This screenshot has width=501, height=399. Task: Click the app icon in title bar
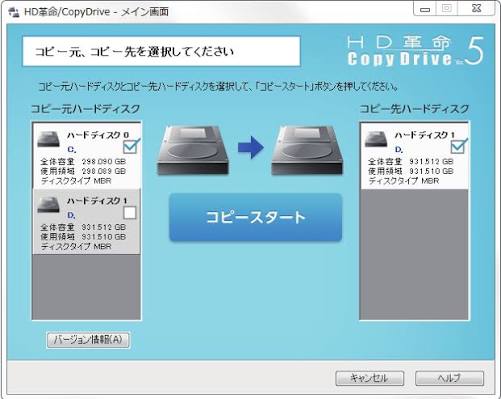point(14,12)
